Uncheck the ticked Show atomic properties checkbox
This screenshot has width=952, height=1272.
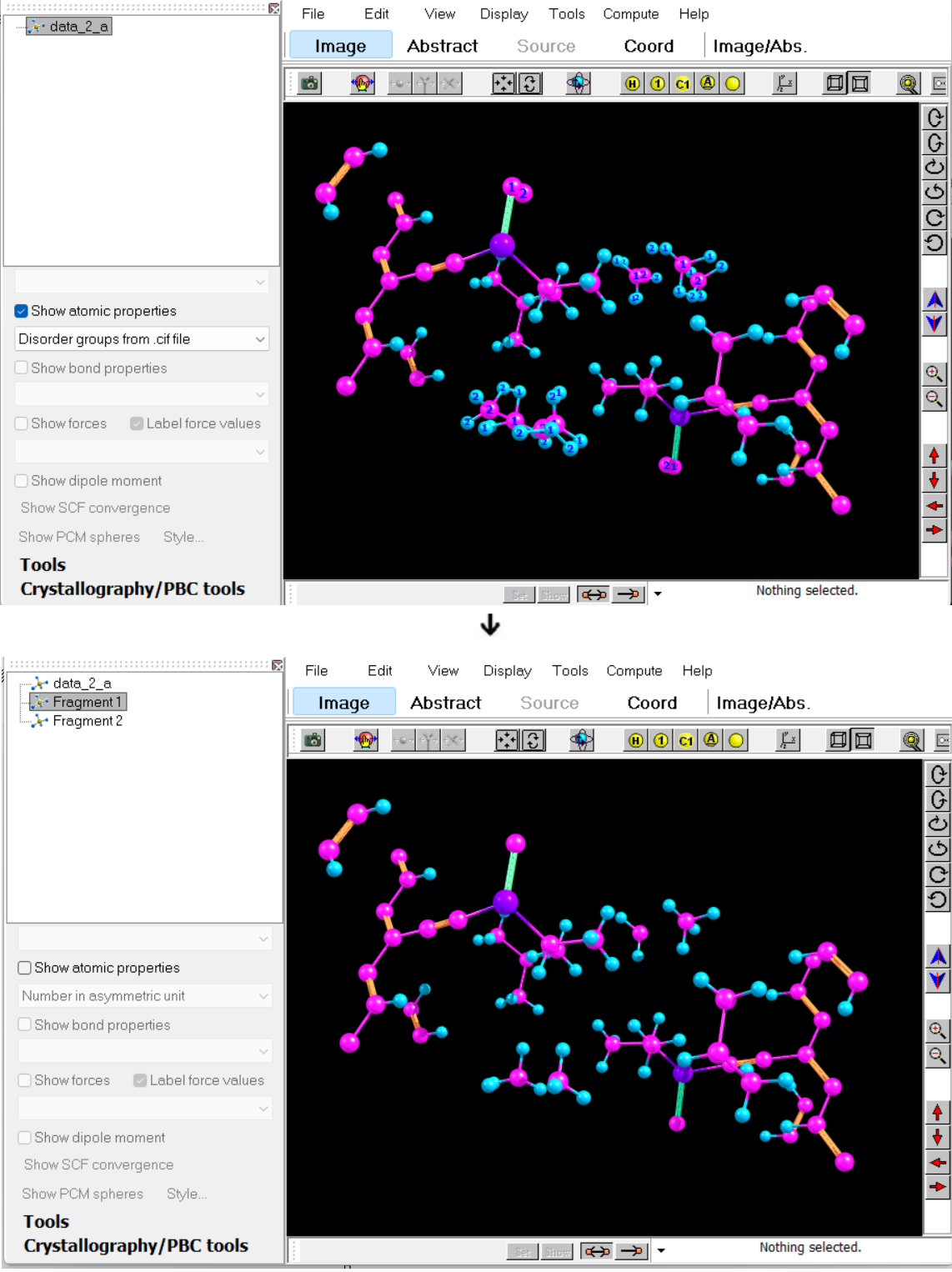(x=22, y=311)
